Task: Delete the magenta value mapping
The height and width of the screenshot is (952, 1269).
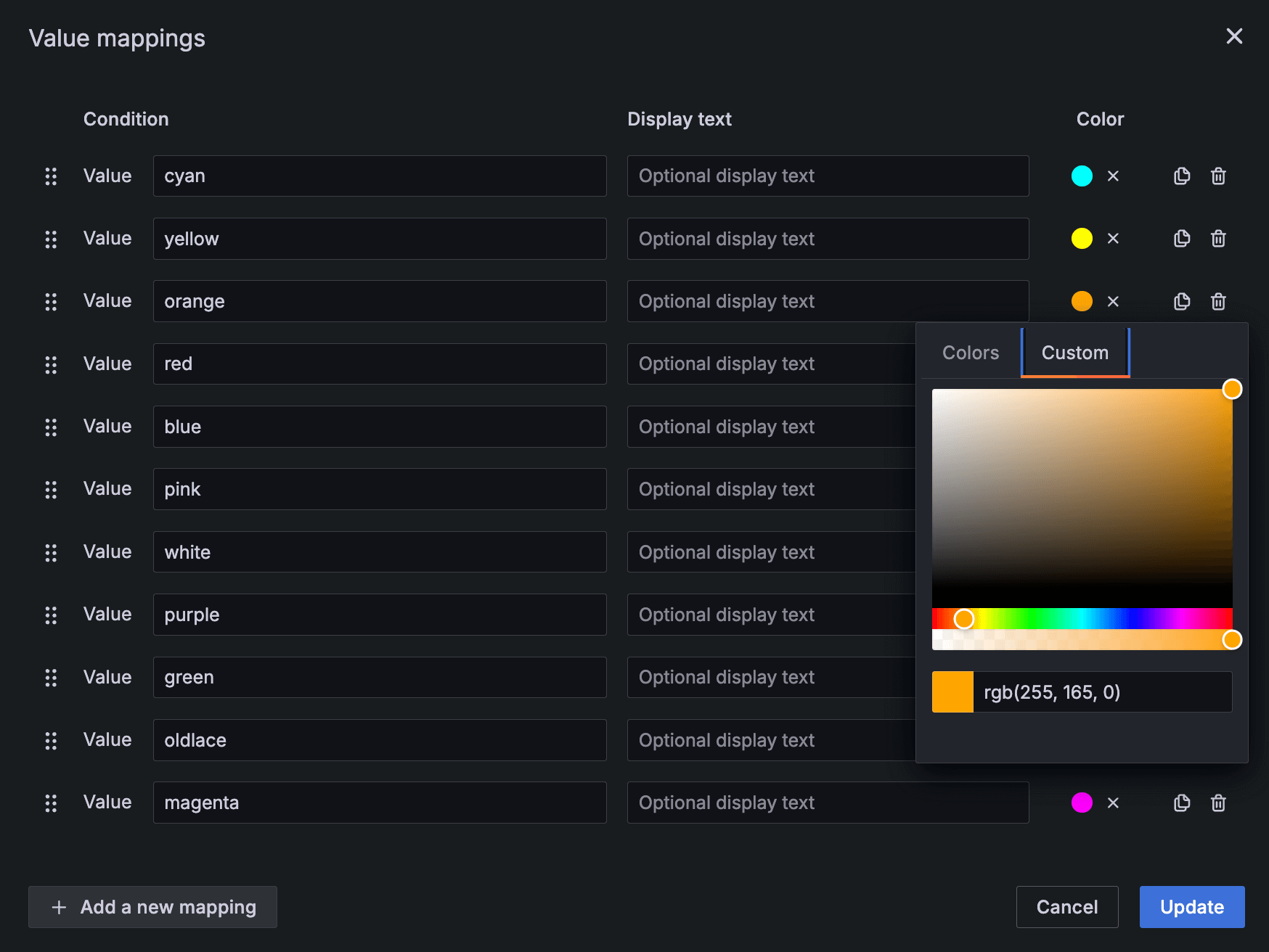Action: click(x=1218, y=803)
